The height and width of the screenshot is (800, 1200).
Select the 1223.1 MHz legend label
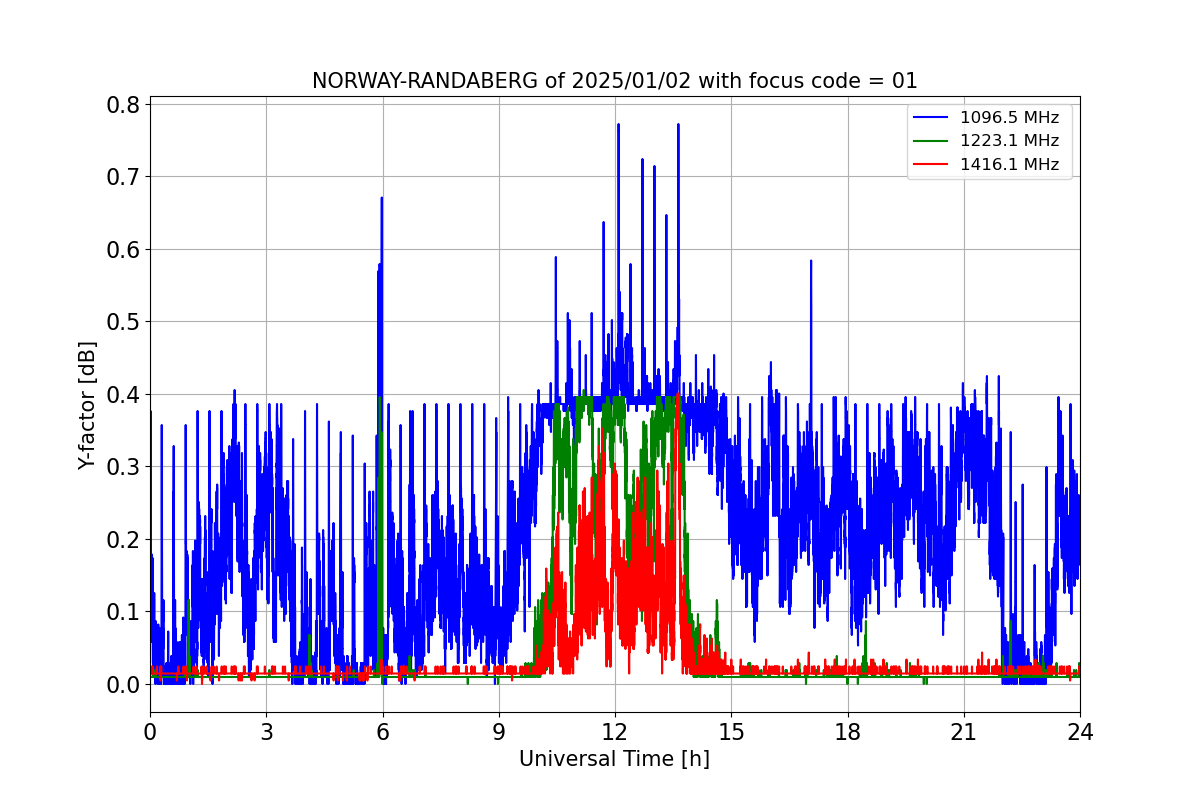coord(1008,141)
